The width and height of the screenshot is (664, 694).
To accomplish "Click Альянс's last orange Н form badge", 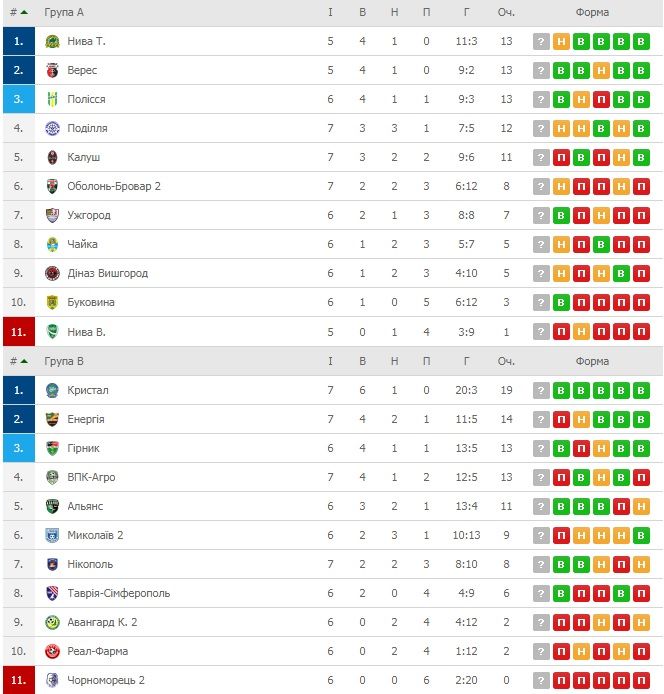I will (x=641, y=506).
